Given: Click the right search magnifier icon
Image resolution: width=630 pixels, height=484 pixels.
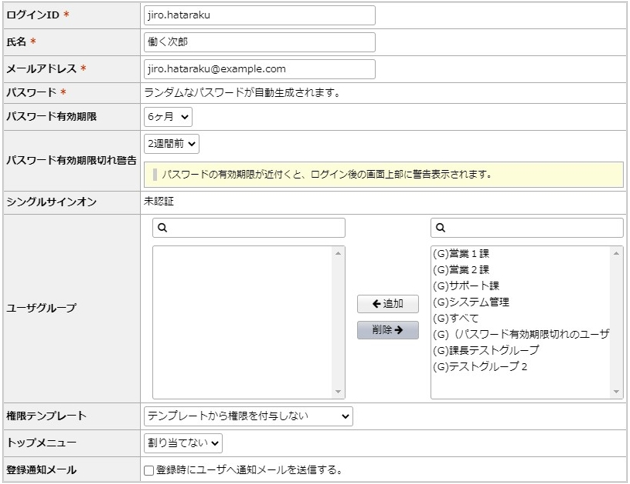Looking at the screenshot, I should click(440, 228).
